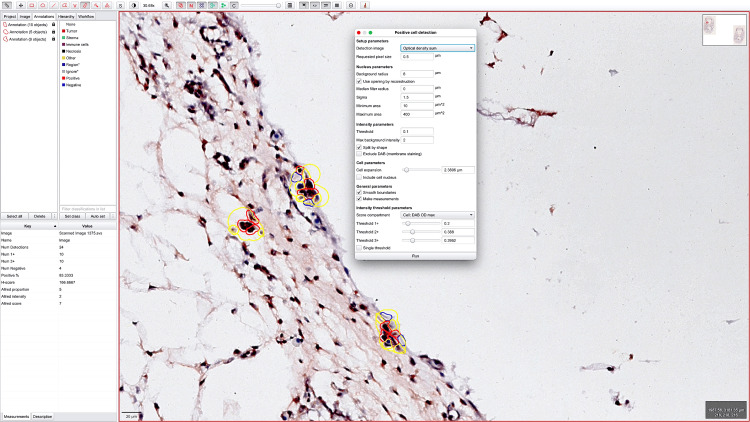750x422 pixels.
Task: Select the Necrosis class in list
Action: [72, 51]
